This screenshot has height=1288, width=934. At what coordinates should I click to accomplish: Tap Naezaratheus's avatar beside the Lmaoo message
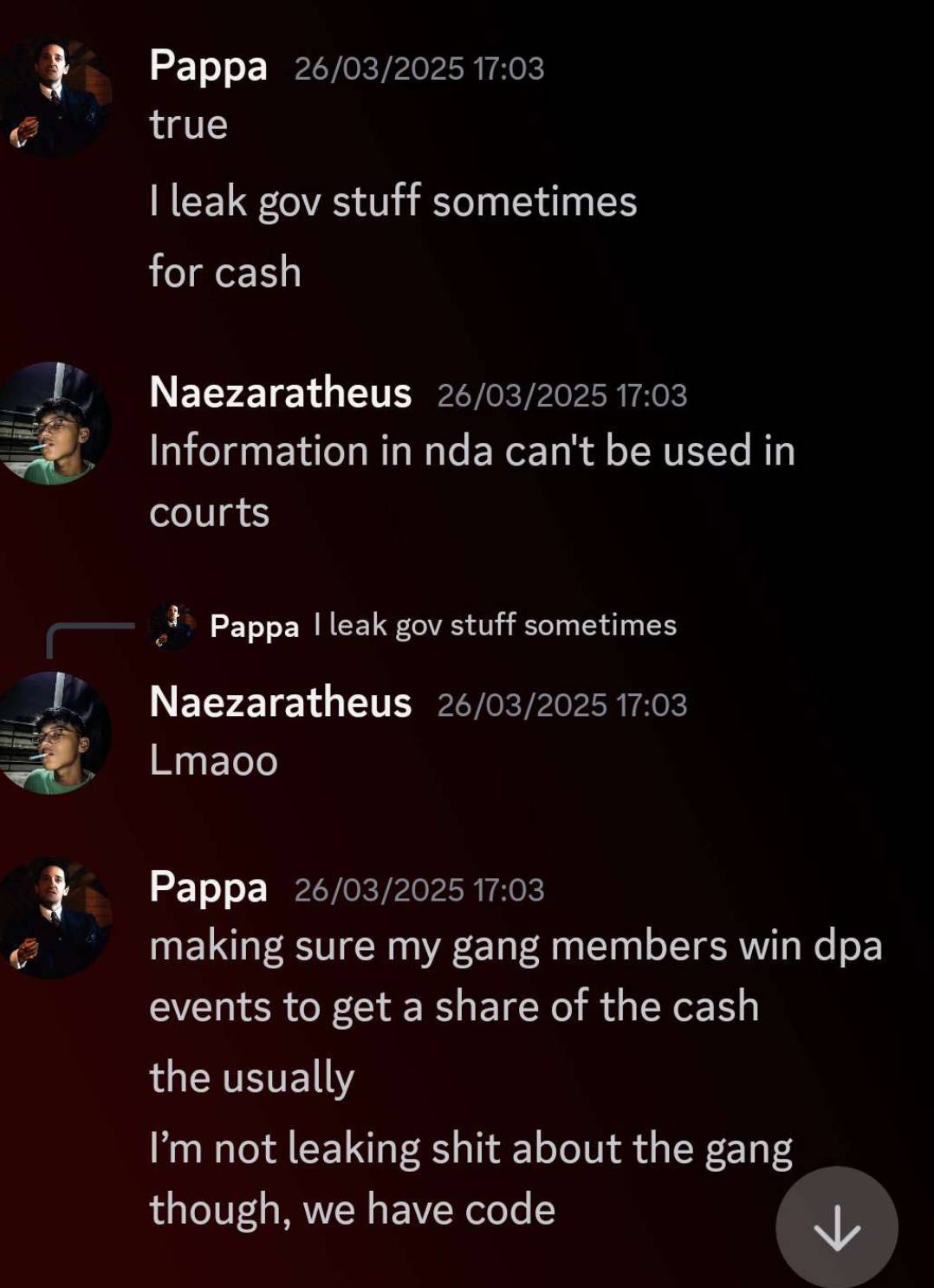pos(52,732)
